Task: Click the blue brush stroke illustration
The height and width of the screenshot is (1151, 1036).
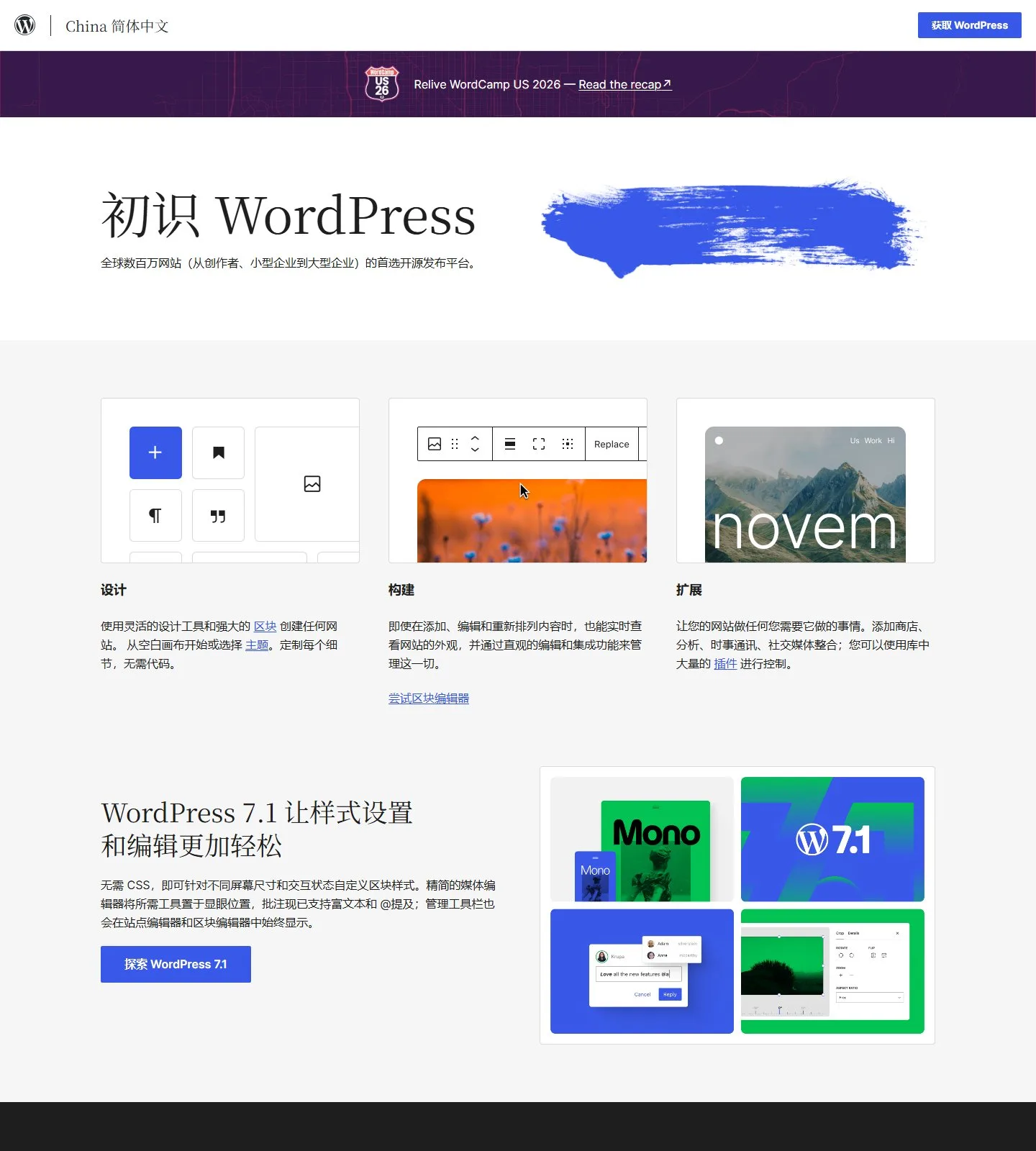Action: [x=732, y=229]
